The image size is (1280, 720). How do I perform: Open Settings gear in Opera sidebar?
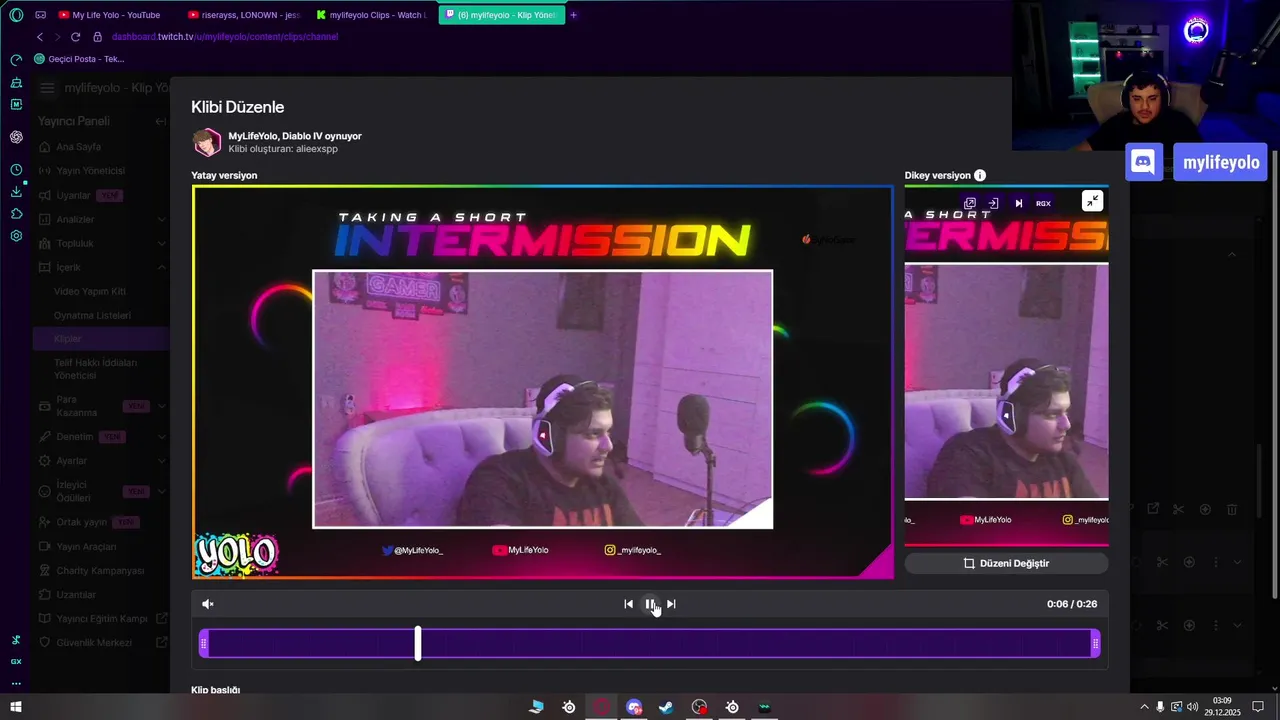tap(16, 236)
